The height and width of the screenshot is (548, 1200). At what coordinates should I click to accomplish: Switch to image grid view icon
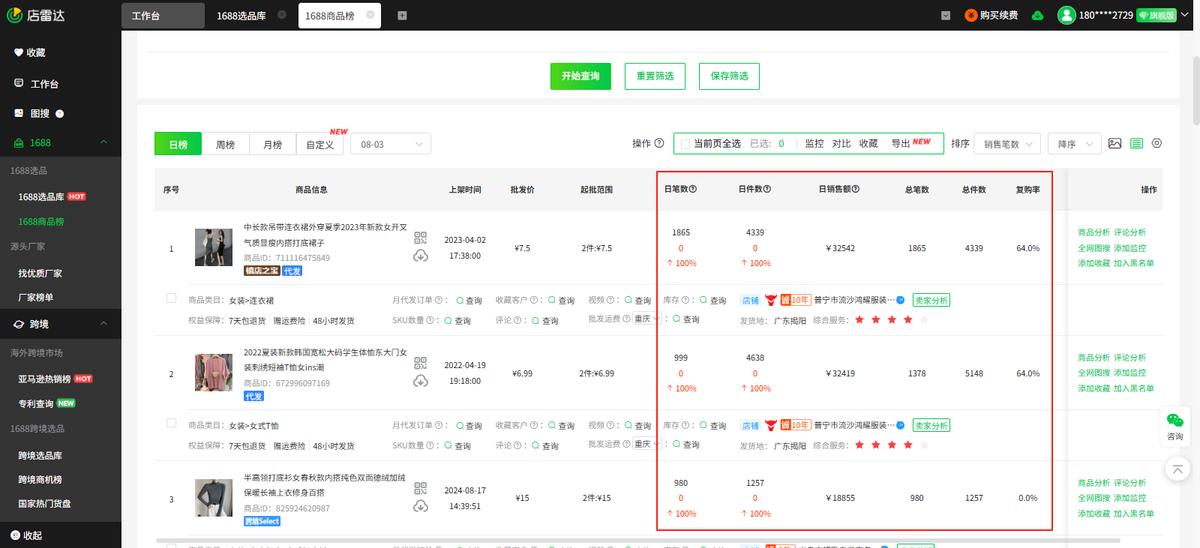(x=1115, y=144)
